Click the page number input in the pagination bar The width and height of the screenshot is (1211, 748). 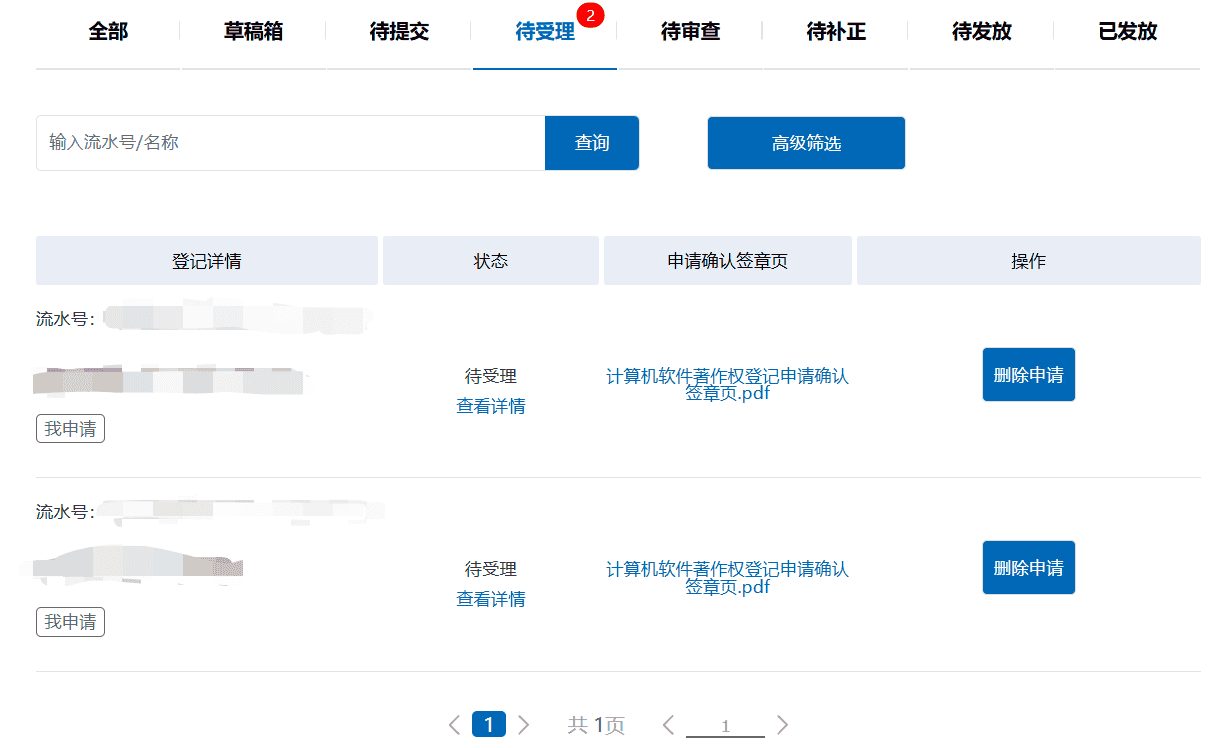coord(726,724)
